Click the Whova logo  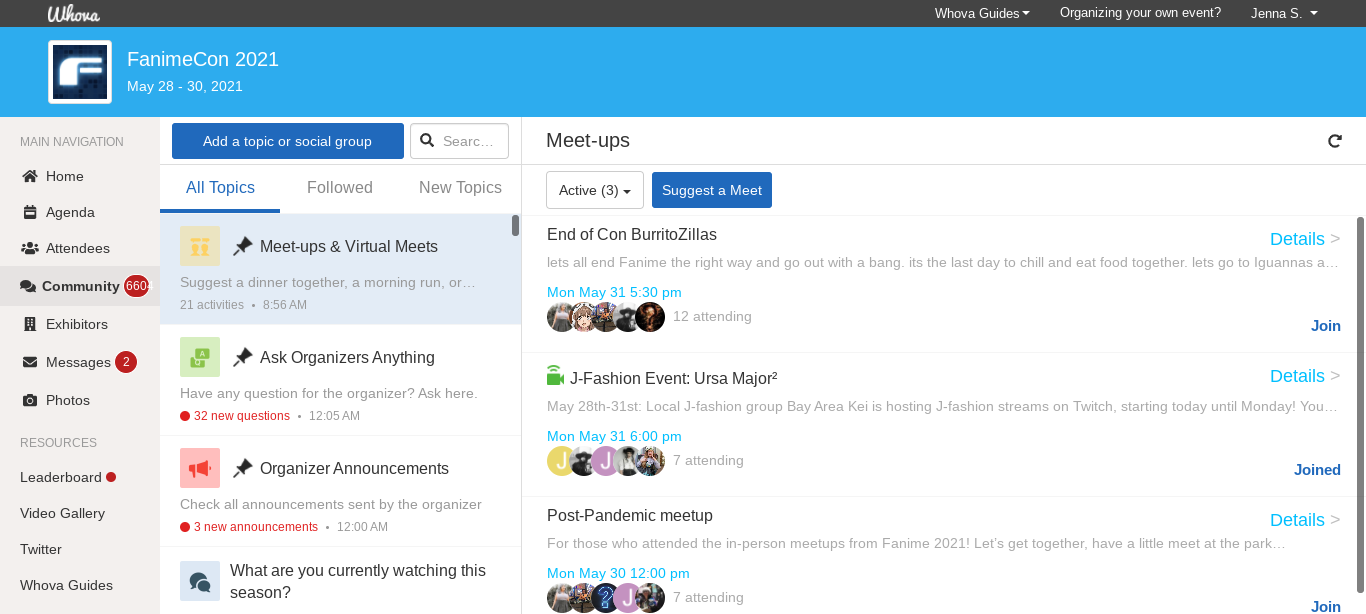click(73, 14)
